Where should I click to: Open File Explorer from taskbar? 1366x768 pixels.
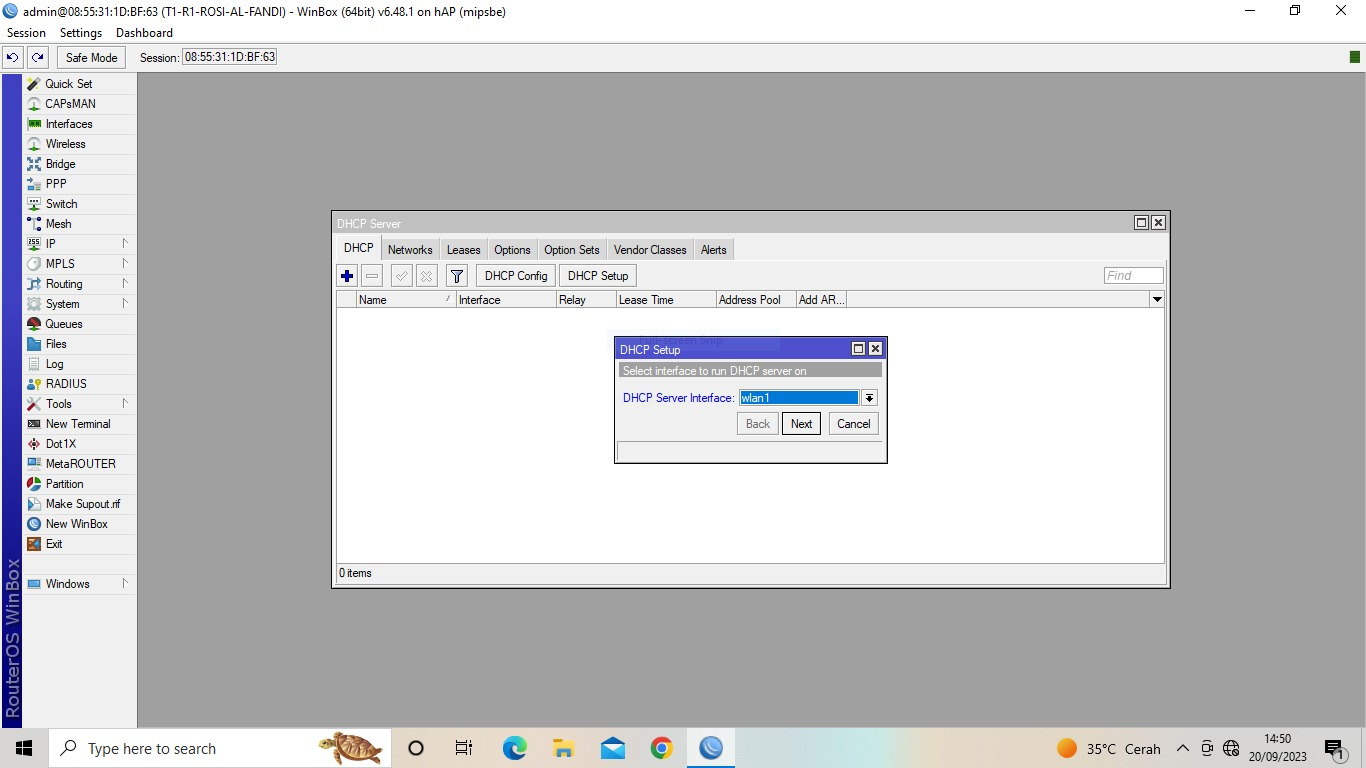564,748
